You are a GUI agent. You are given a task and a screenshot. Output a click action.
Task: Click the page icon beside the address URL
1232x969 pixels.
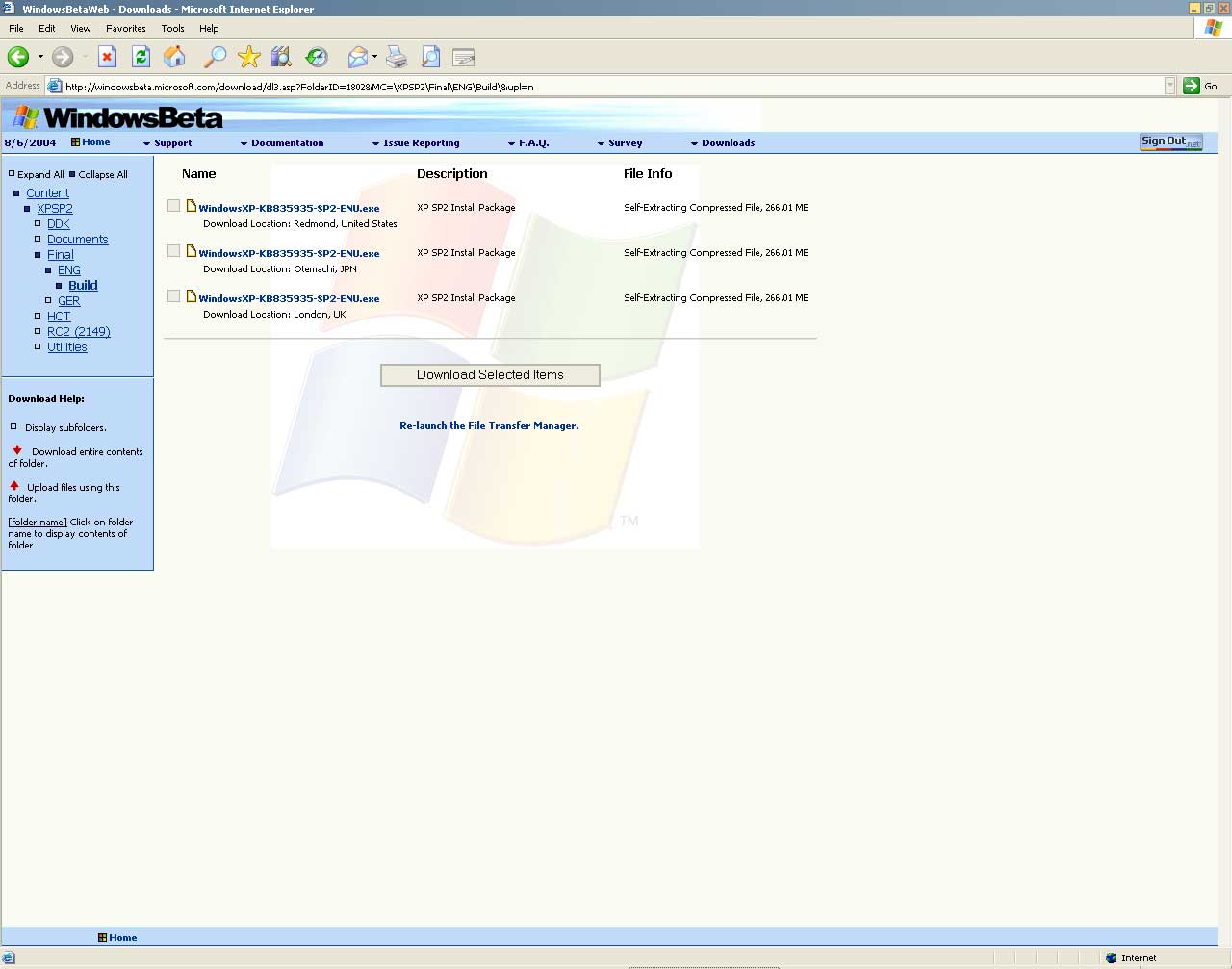pyautogui.click(x=55, y=87)
